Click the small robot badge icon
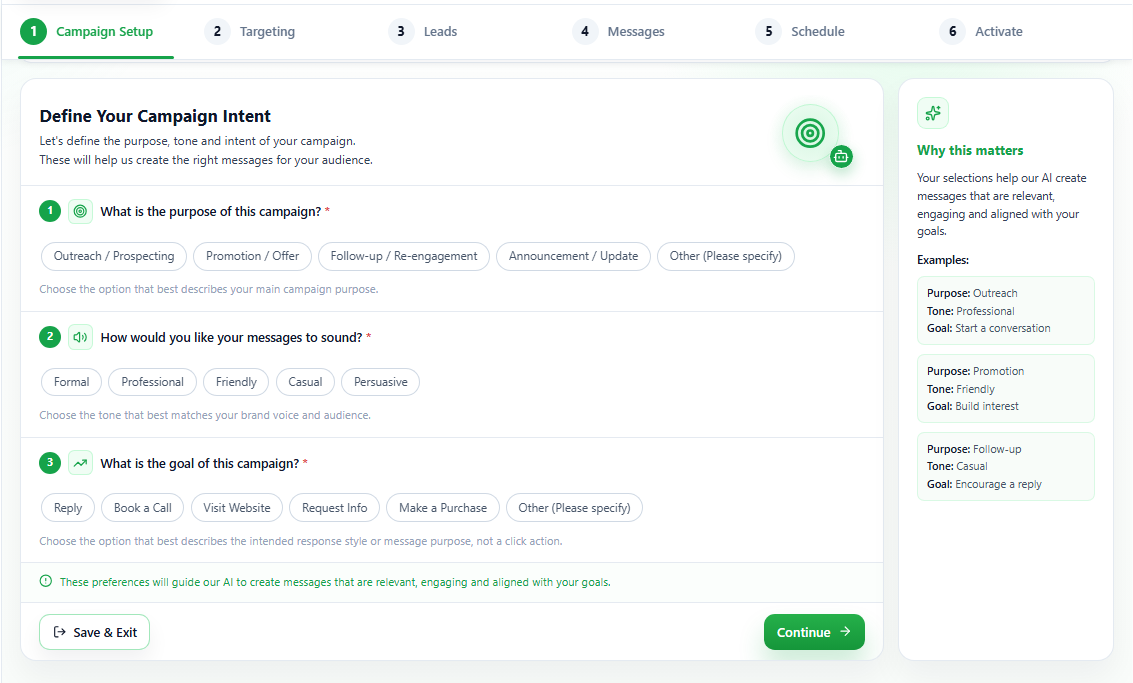Screen dimensions: 1133x683 tap(841, 156)
